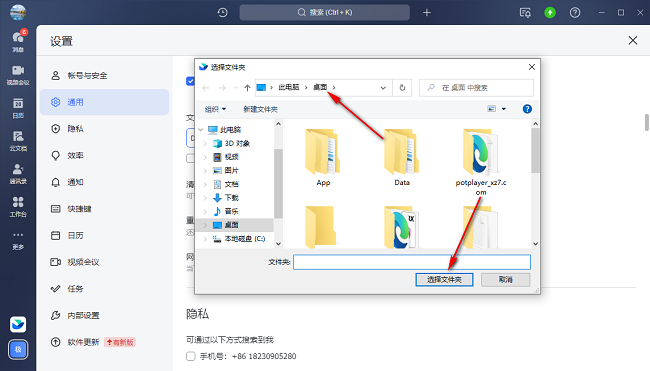This screenshot has height=371, width=650.
Task: Click the main search bar (Ctrl+K)
Action: click(x=325, y=12)
